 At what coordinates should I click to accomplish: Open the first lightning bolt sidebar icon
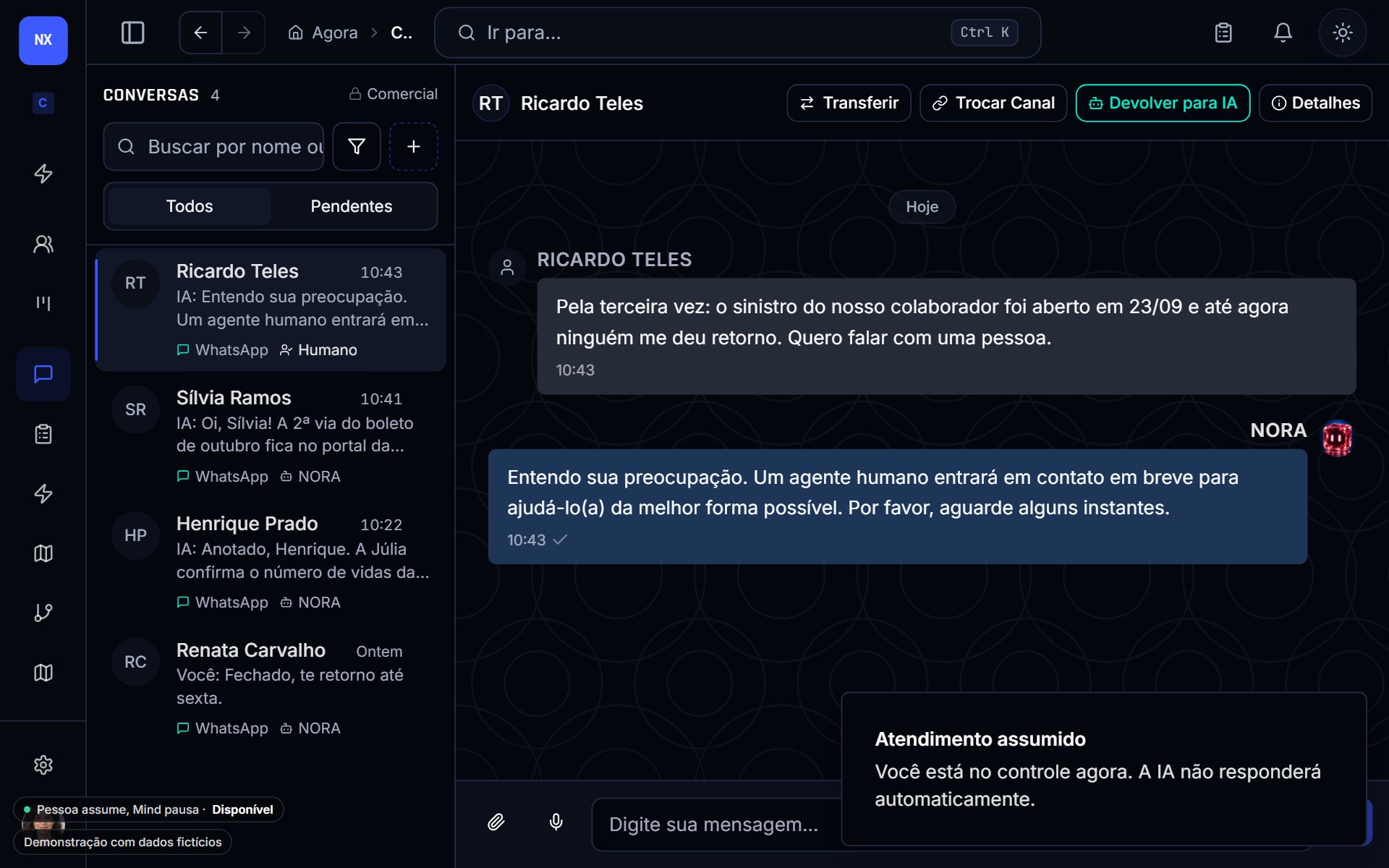43,174
